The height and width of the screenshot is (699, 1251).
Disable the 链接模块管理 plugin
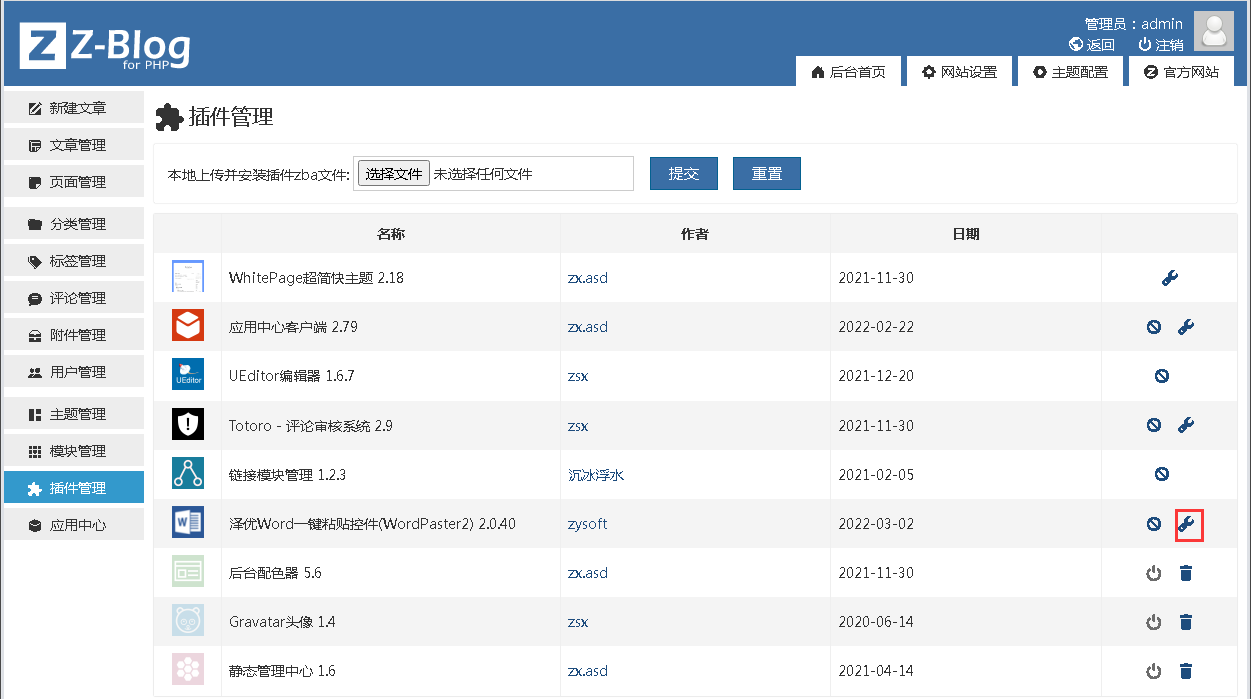click(1162, 474)
